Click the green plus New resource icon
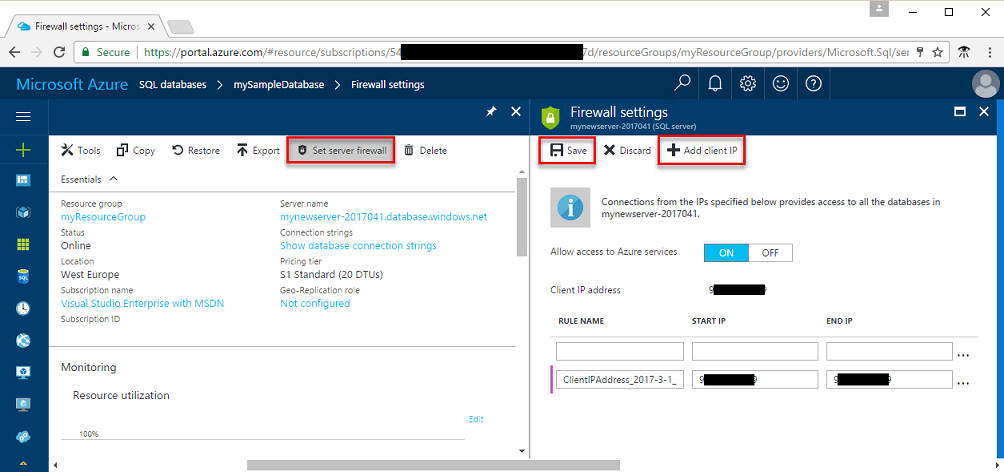This screenshot has width=1004, height=472. click(23, 150)
